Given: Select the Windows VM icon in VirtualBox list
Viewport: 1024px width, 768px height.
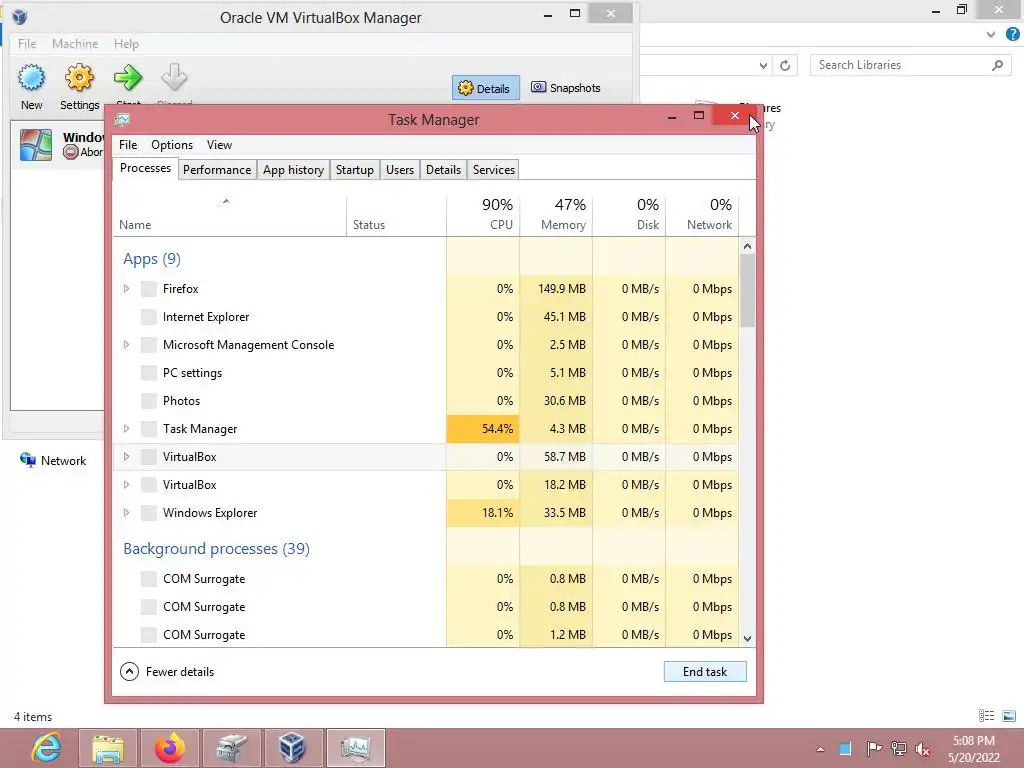Looking at the screenshot, I should [x=36, y=145].
